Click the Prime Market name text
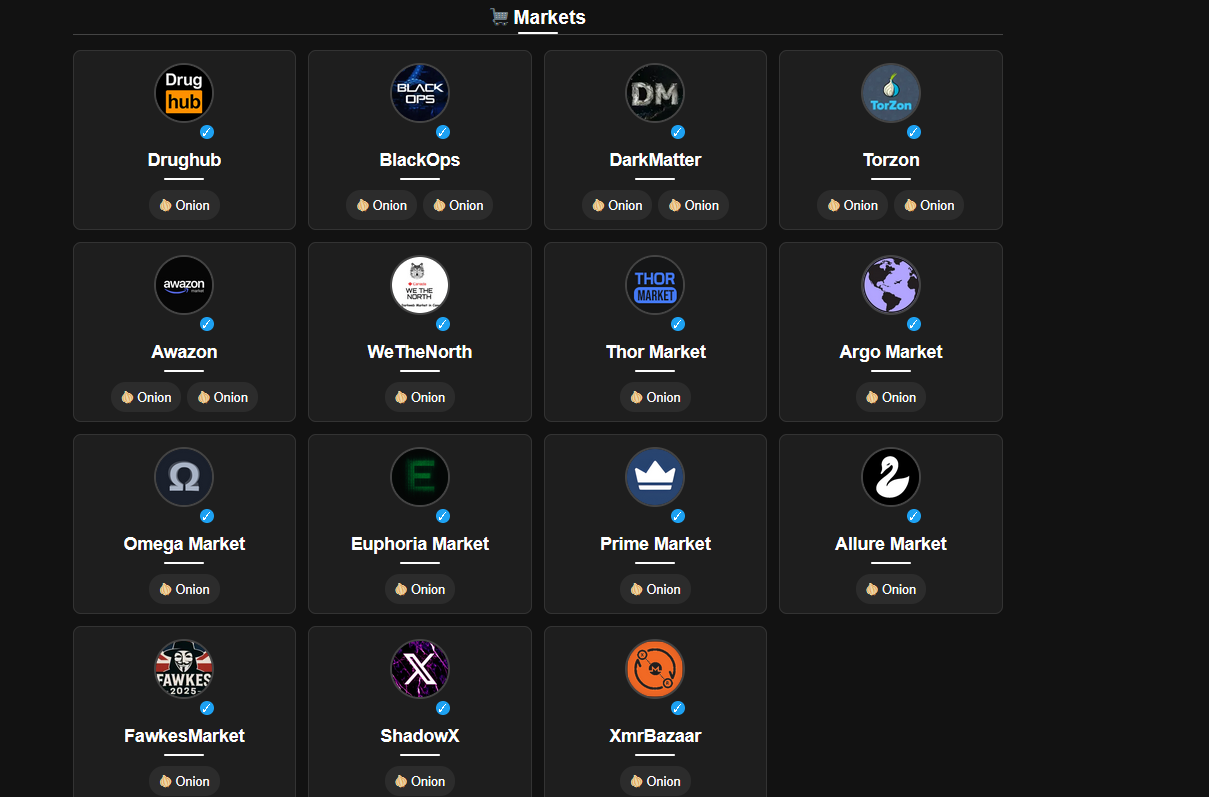1209x797 pixels. (x=655, y=544)
